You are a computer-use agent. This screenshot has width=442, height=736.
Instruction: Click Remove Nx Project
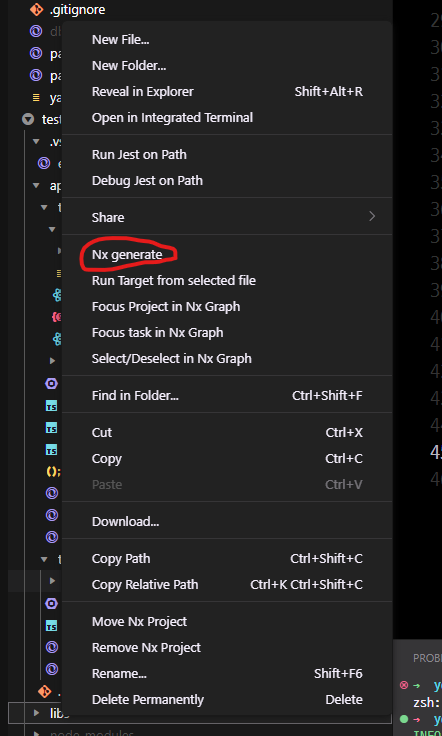146,647
